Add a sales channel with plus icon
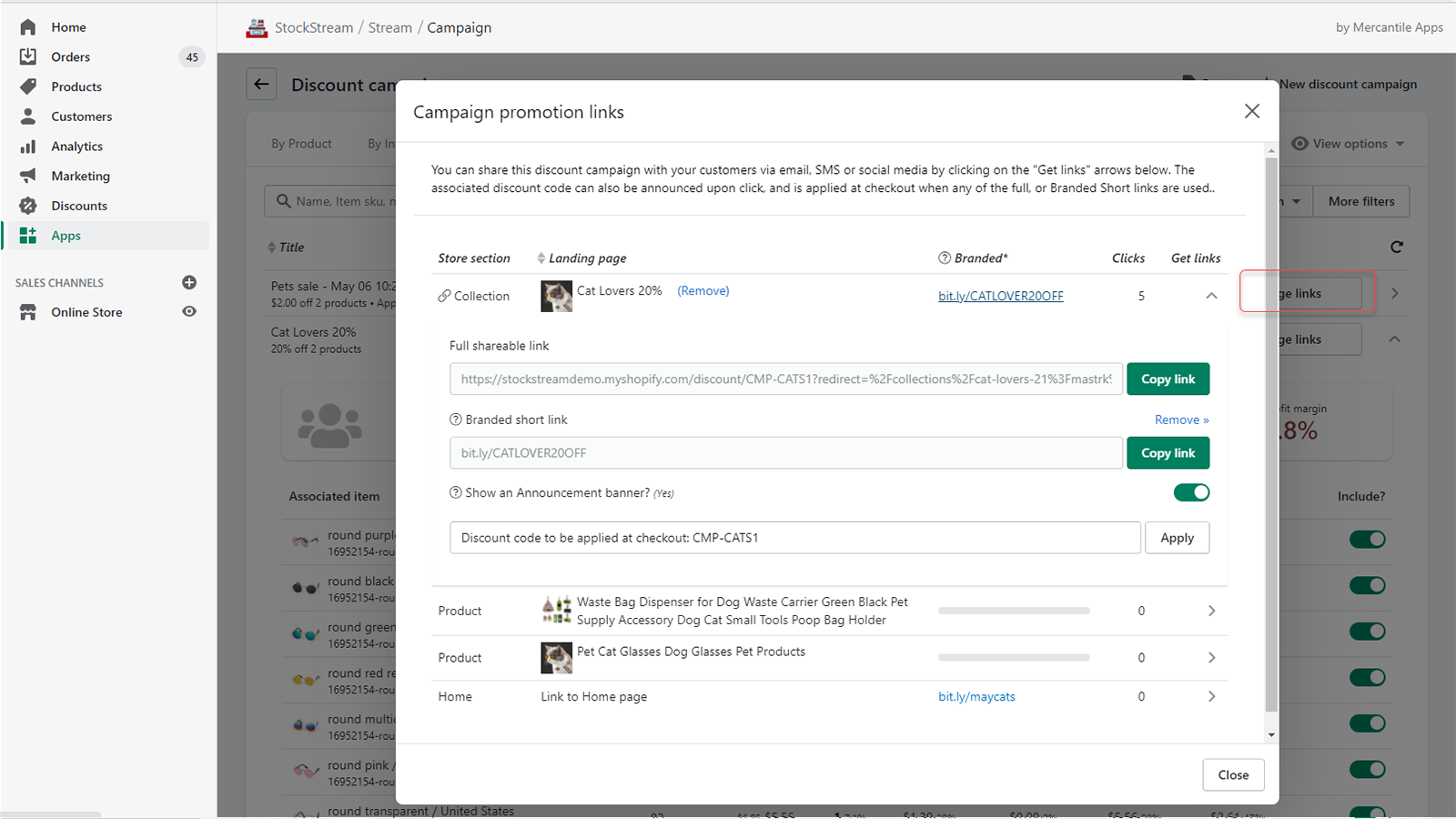The height and width of the screenshot is (819, 1456). 189,282
